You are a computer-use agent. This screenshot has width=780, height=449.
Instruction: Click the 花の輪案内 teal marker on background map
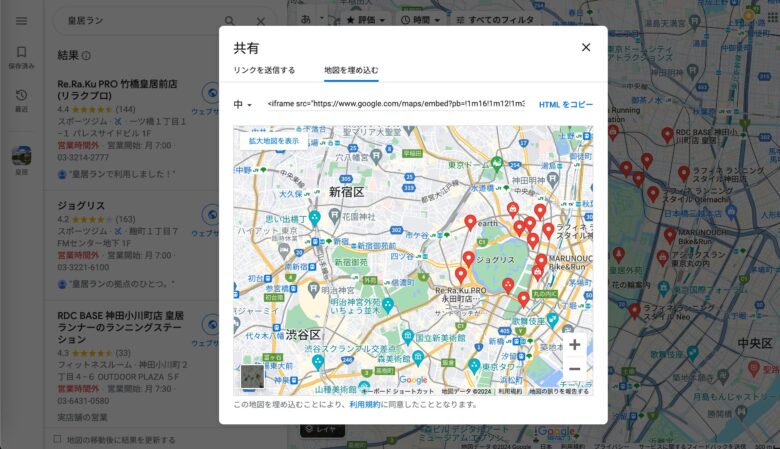(663, 287)
